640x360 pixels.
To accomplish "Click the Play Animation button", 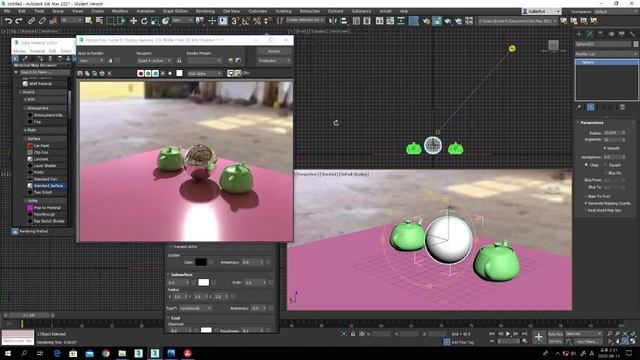I will pos(508,334).
